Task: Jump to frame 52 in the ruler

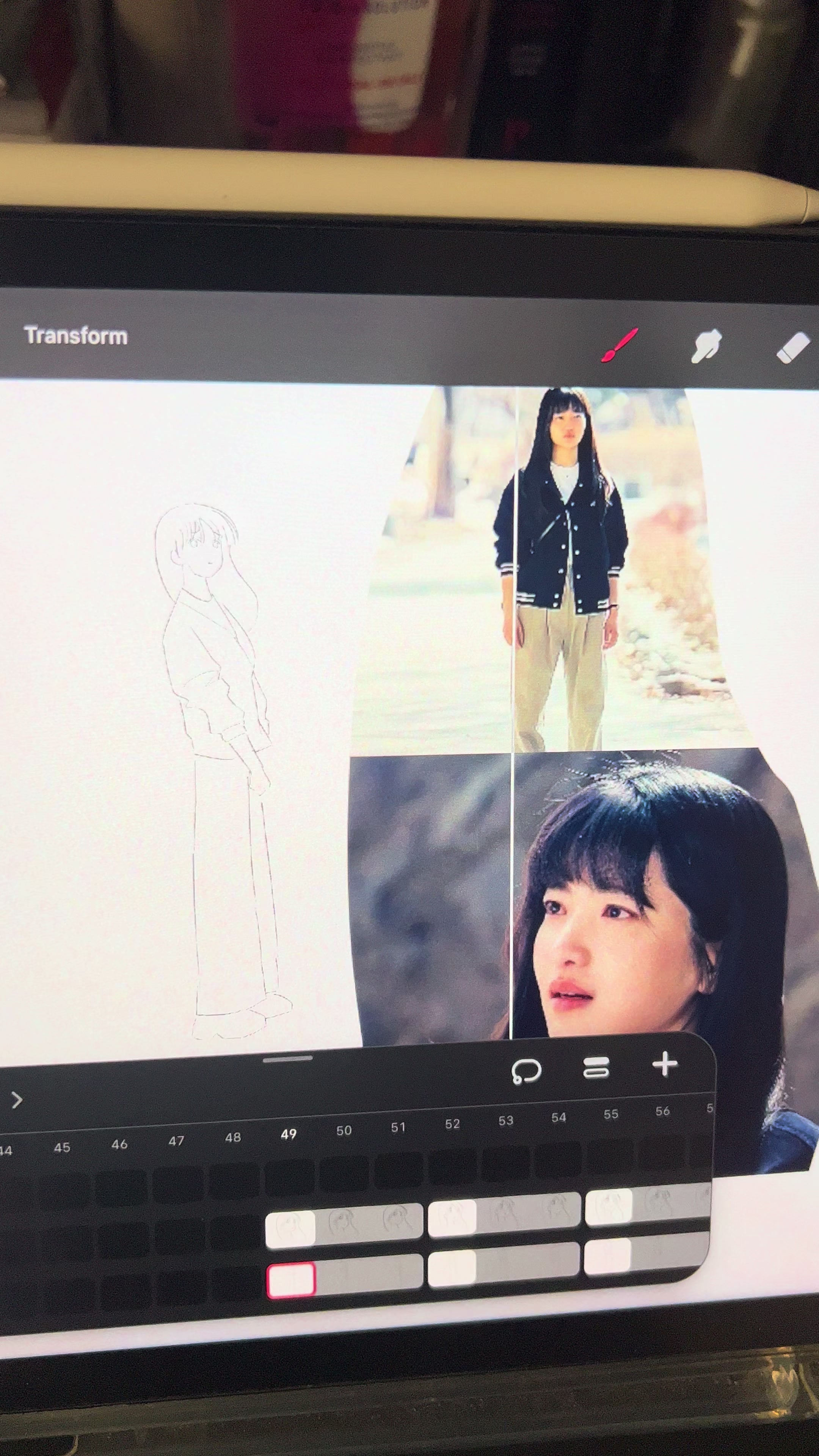Action: (x=452, y=1123)
